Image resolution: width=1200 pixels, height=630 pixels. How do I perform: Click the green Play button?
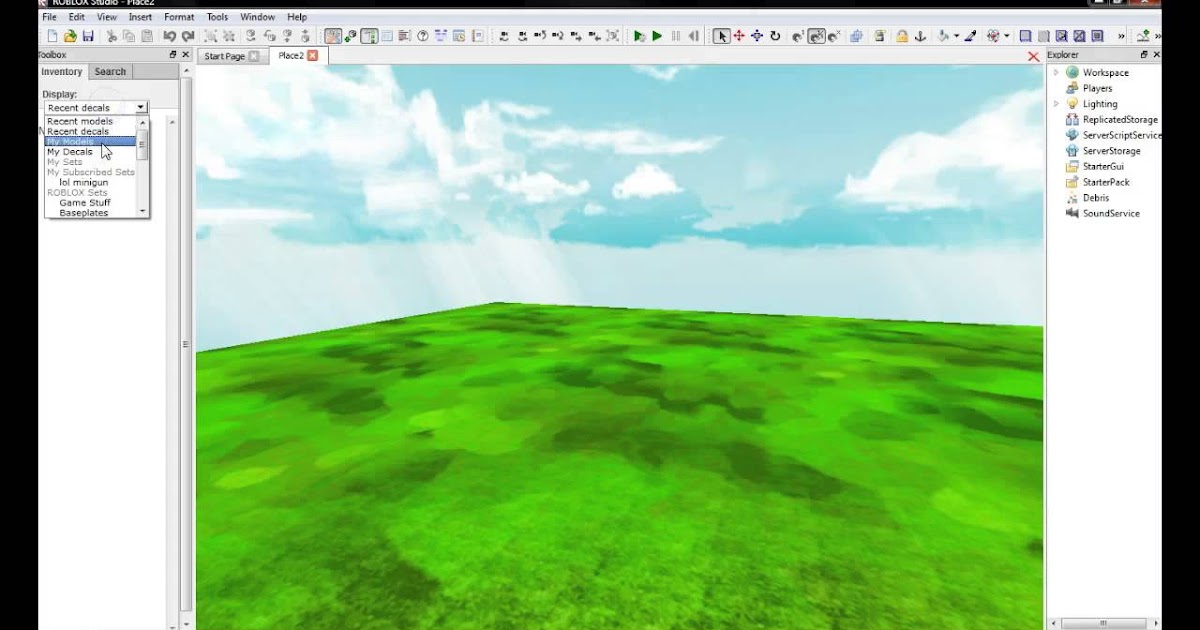point(657,36)
